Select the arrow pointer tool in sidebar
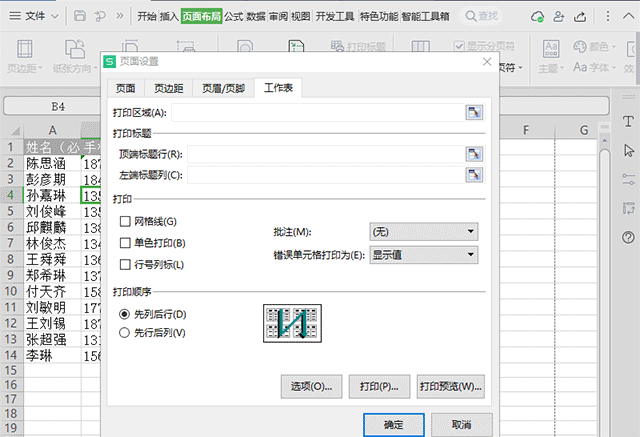The height and width of the screenshot is (437, 640). (x=628, y=150)
